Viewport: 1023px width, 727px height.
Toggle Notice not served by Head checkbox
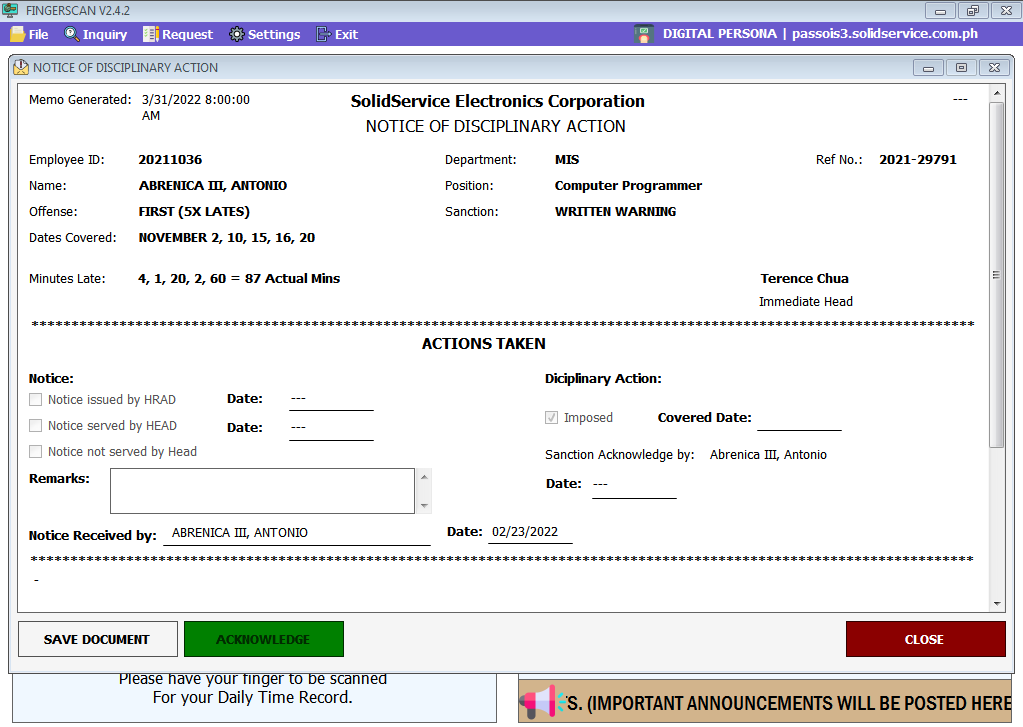click(x=36, y=452)
